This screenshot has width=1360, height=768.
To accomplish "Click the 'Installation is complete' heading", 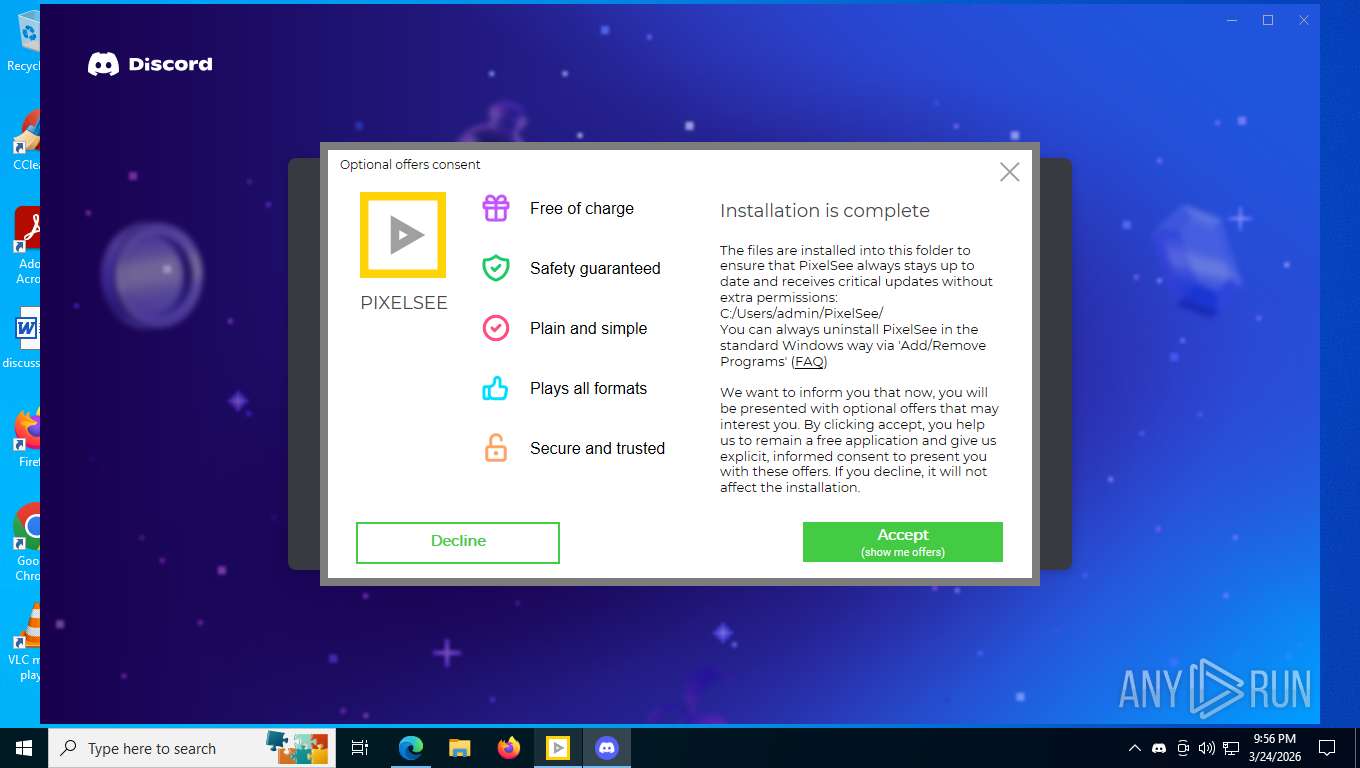I will [x=825, y=210].
